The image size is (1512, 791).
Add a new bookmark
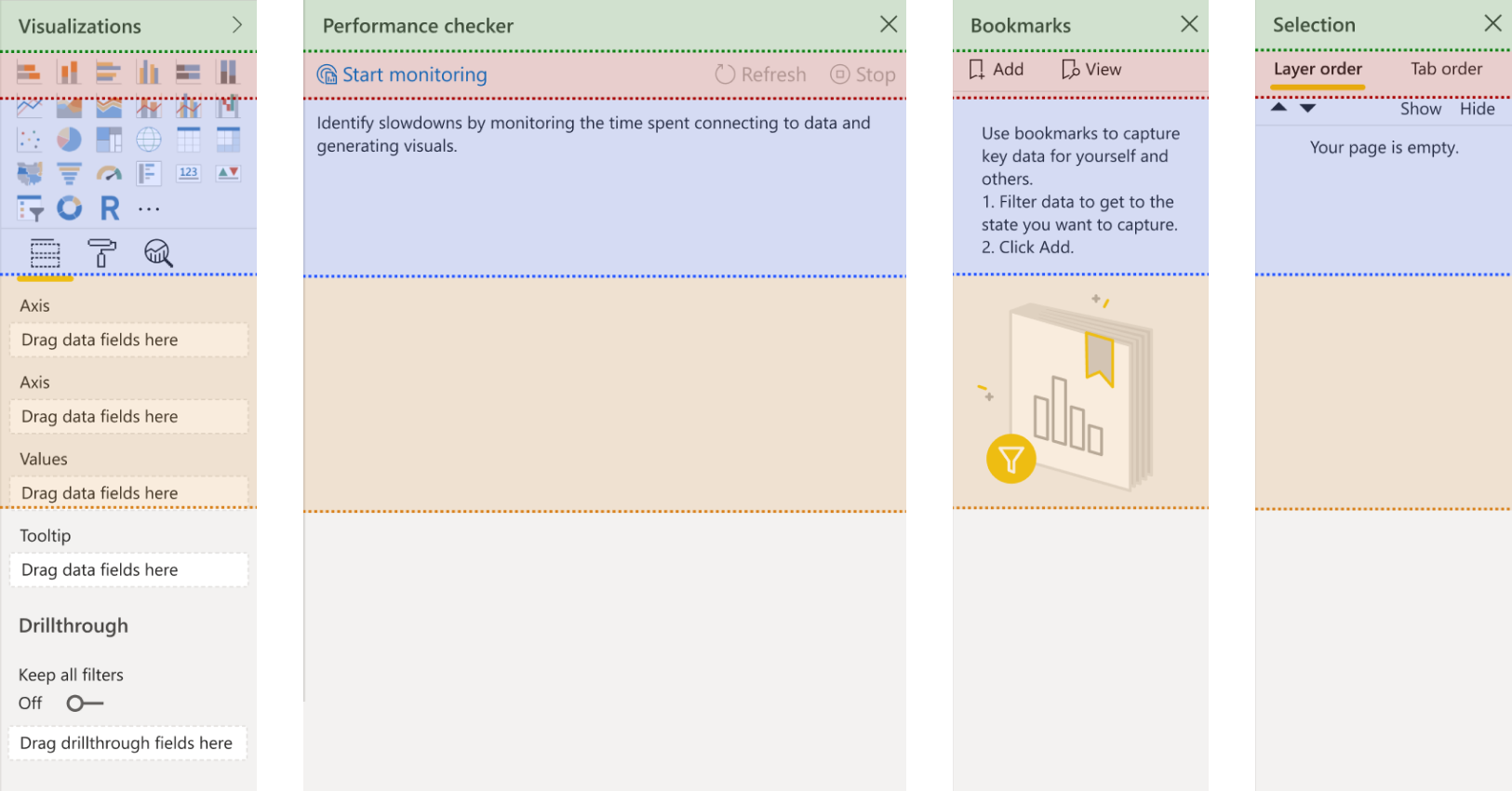pos(997,70)
